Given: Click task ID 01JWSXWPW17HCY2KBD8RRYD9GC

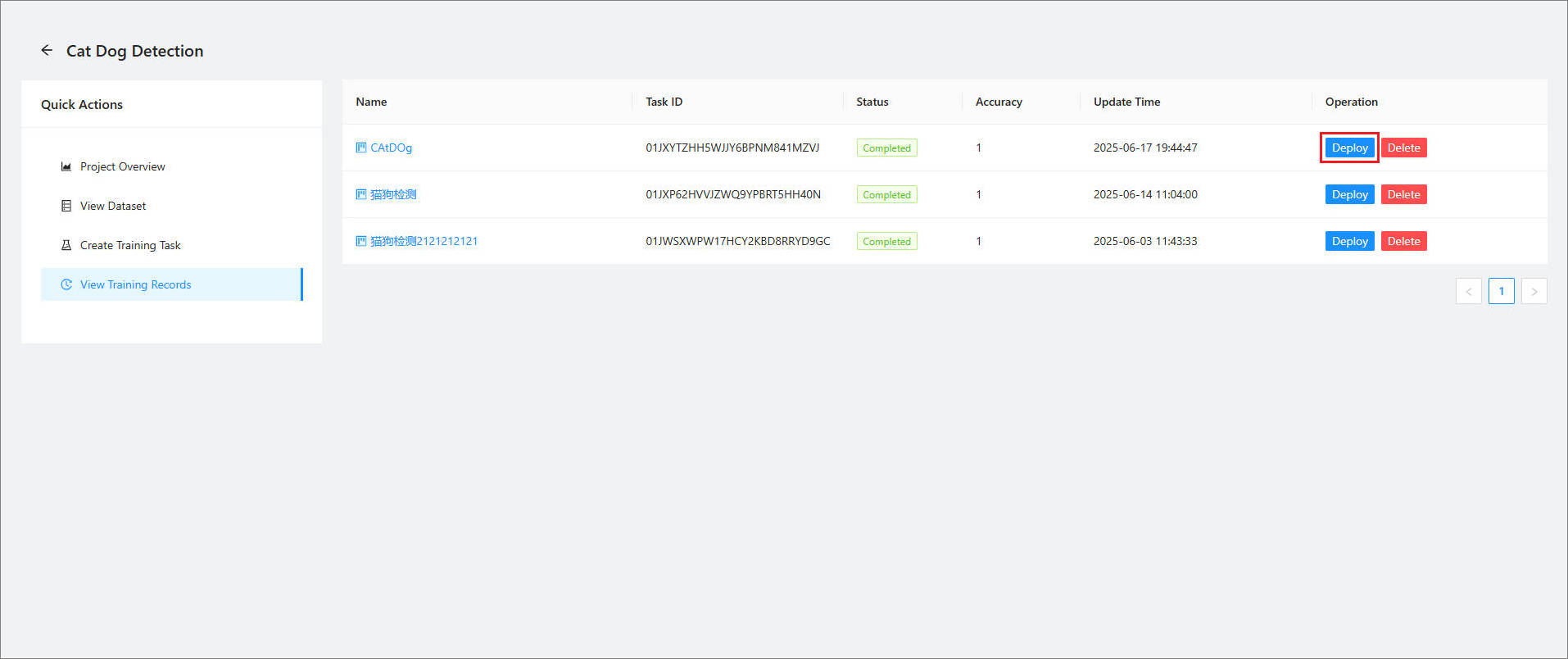Looking at the screenshot, I should pyautogui.click(x=738, y=241).
